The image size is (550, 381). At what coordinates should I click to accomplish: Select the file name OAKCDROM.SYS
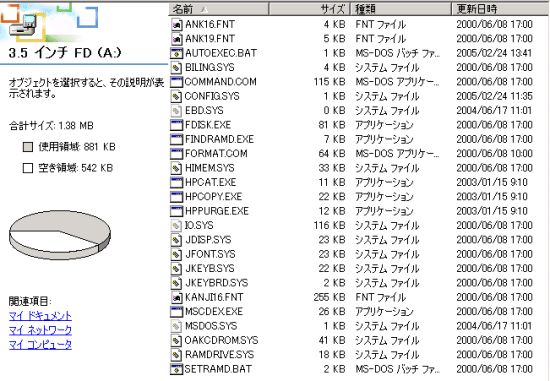(x=221, y=341)
